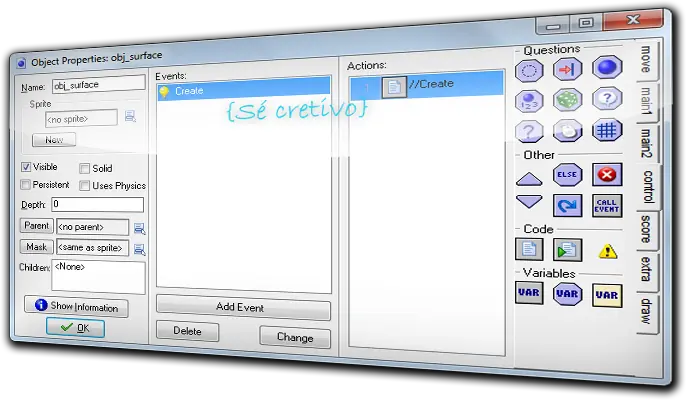
Task: Enable the Uses Physics checkbox
Action: coord(84,186)
